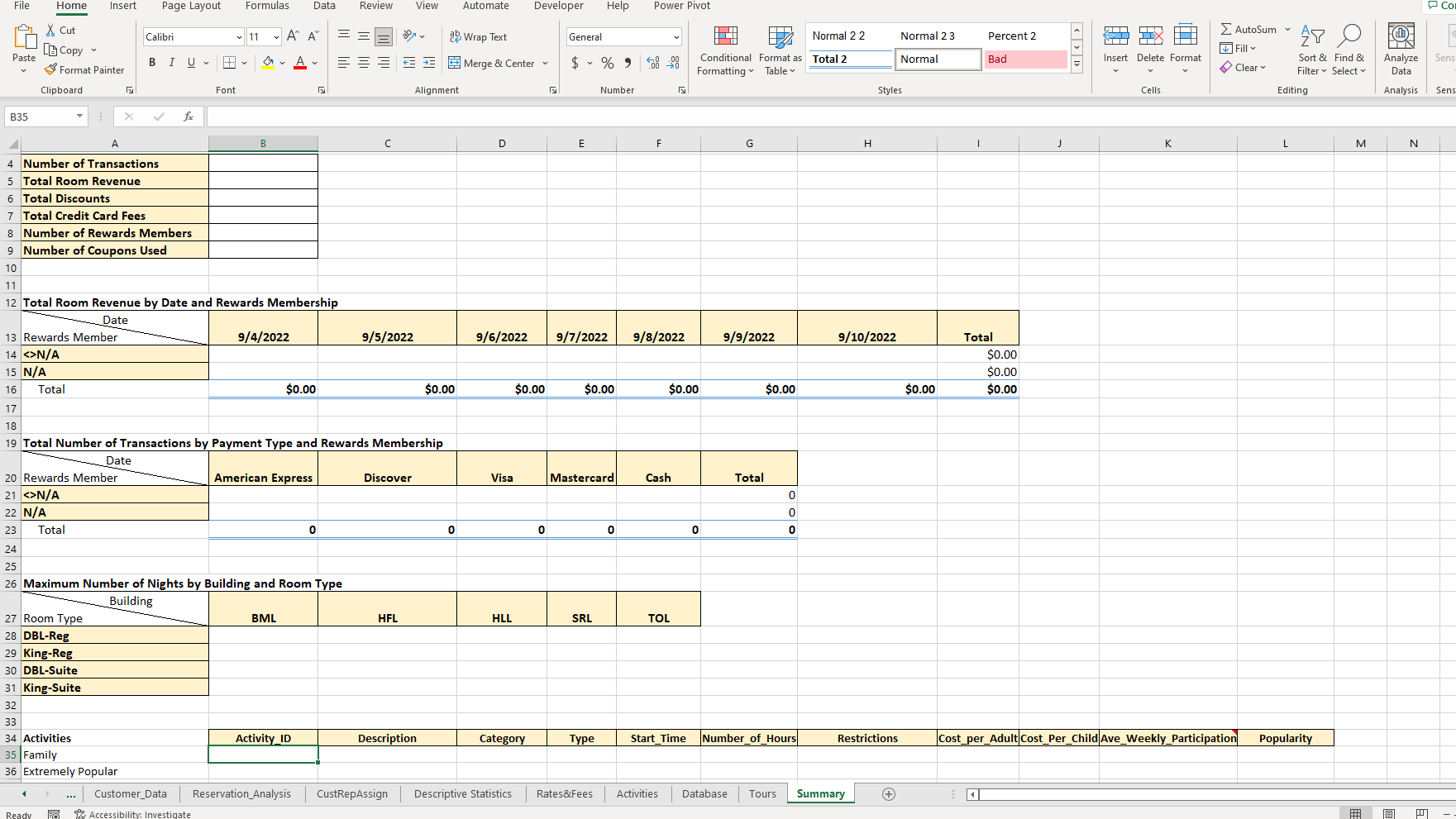The height and width of the screenshot is (819, 1456).
Task: Toggle Align Right
Action: coord(384,63)
